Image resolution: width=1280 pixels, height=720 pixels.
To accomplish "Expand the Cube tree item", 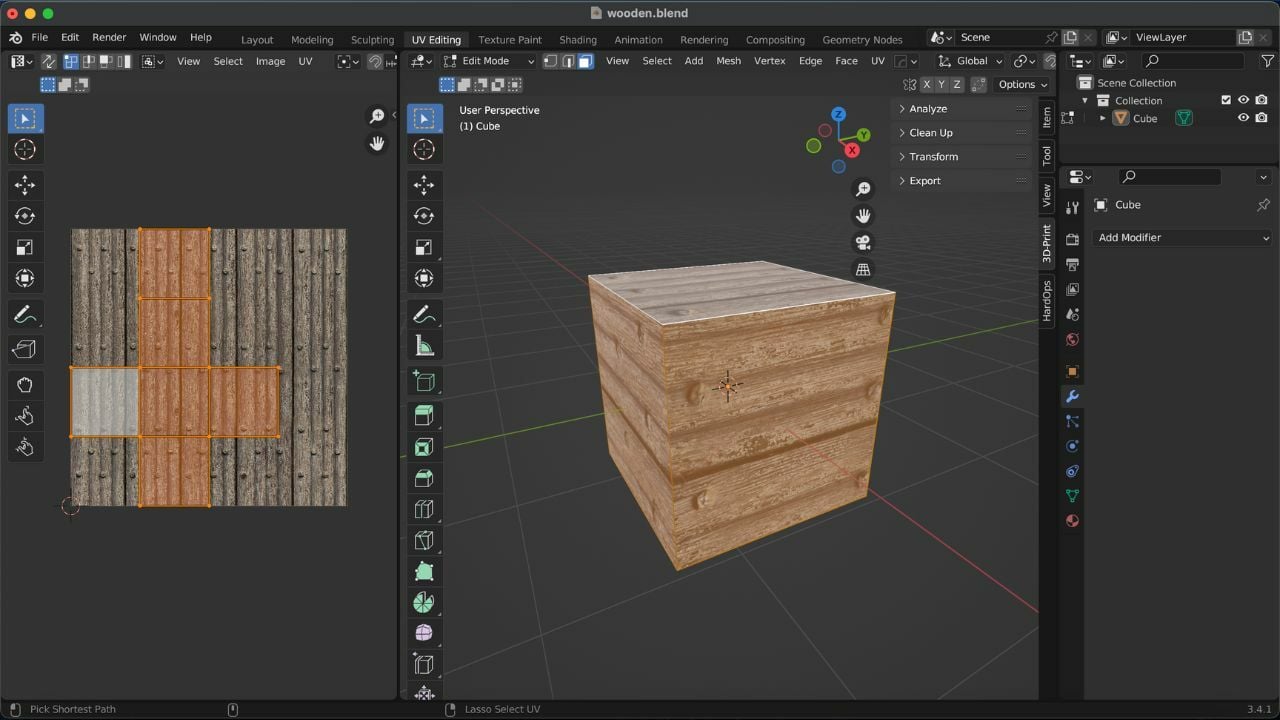I will coord(1103,118).
